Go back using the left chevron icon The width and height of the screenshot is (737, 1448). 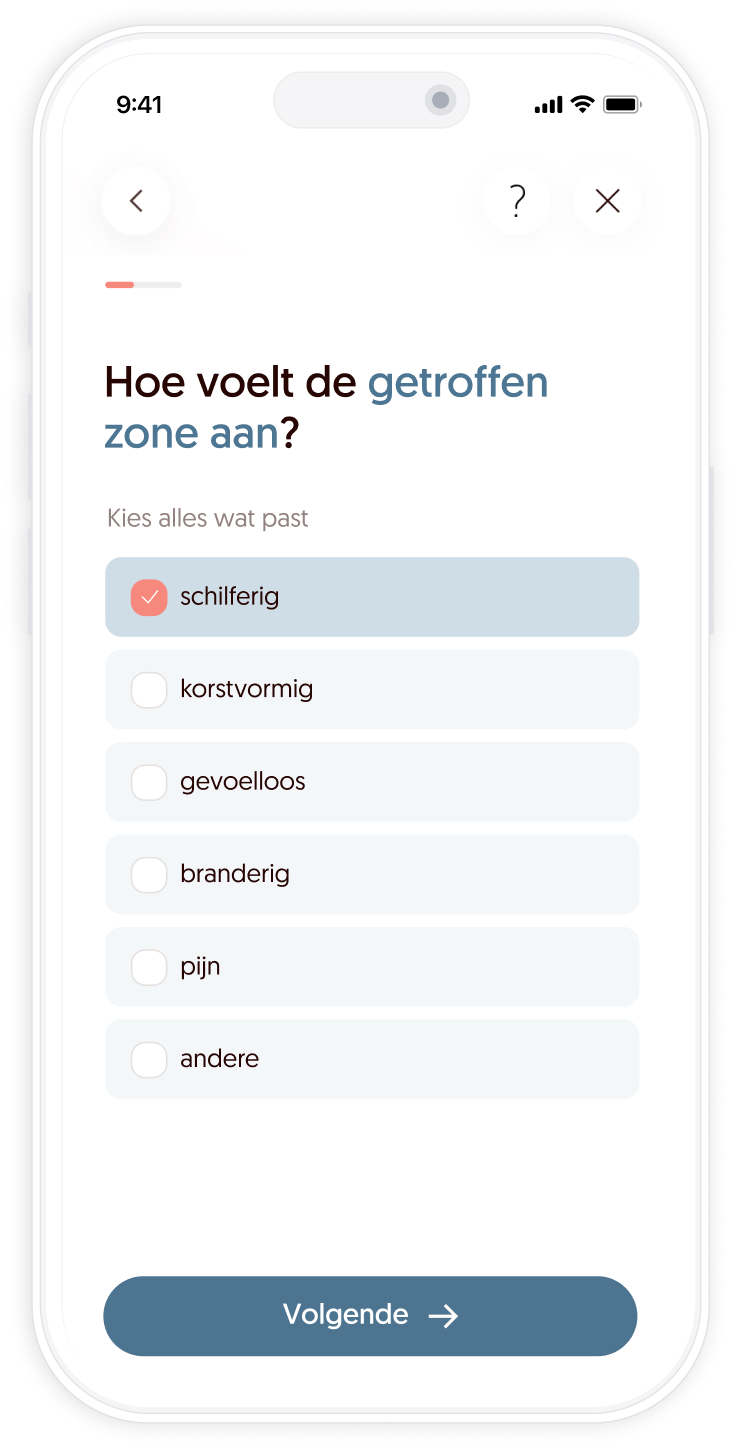[x=136, y=201]
